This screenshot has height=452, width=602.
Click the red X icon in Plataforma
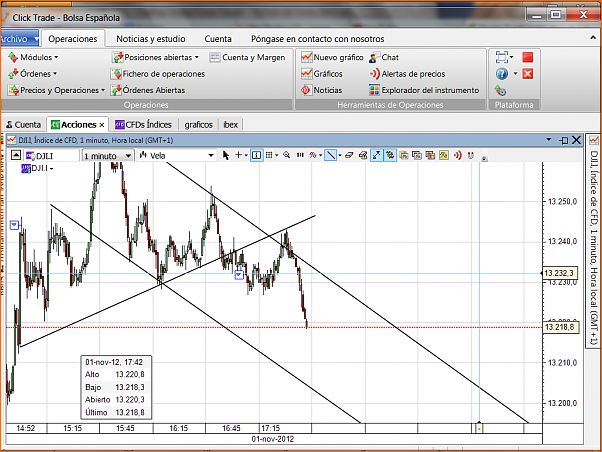[528, 74]
